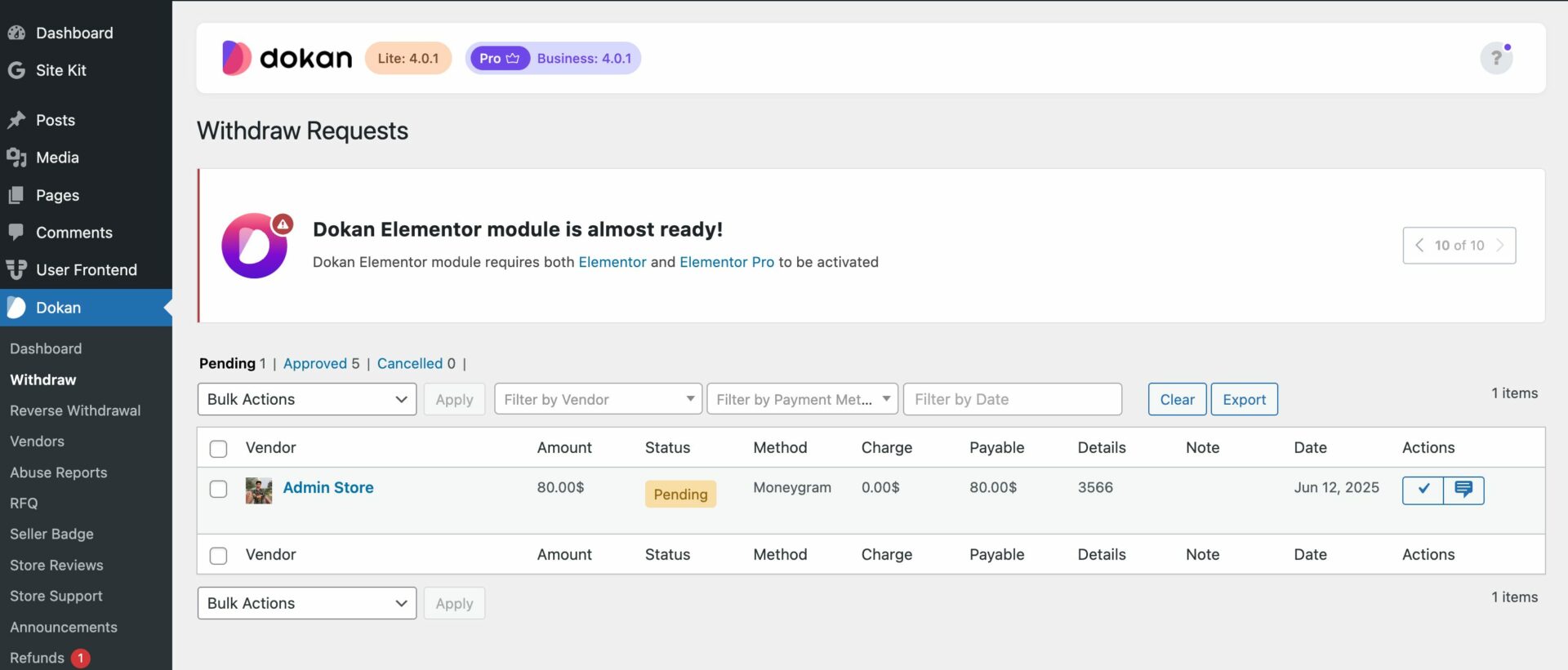Check the header select-all checkbox
The width and height of the screenshot is (1568, 670).
tap(218, 449)
